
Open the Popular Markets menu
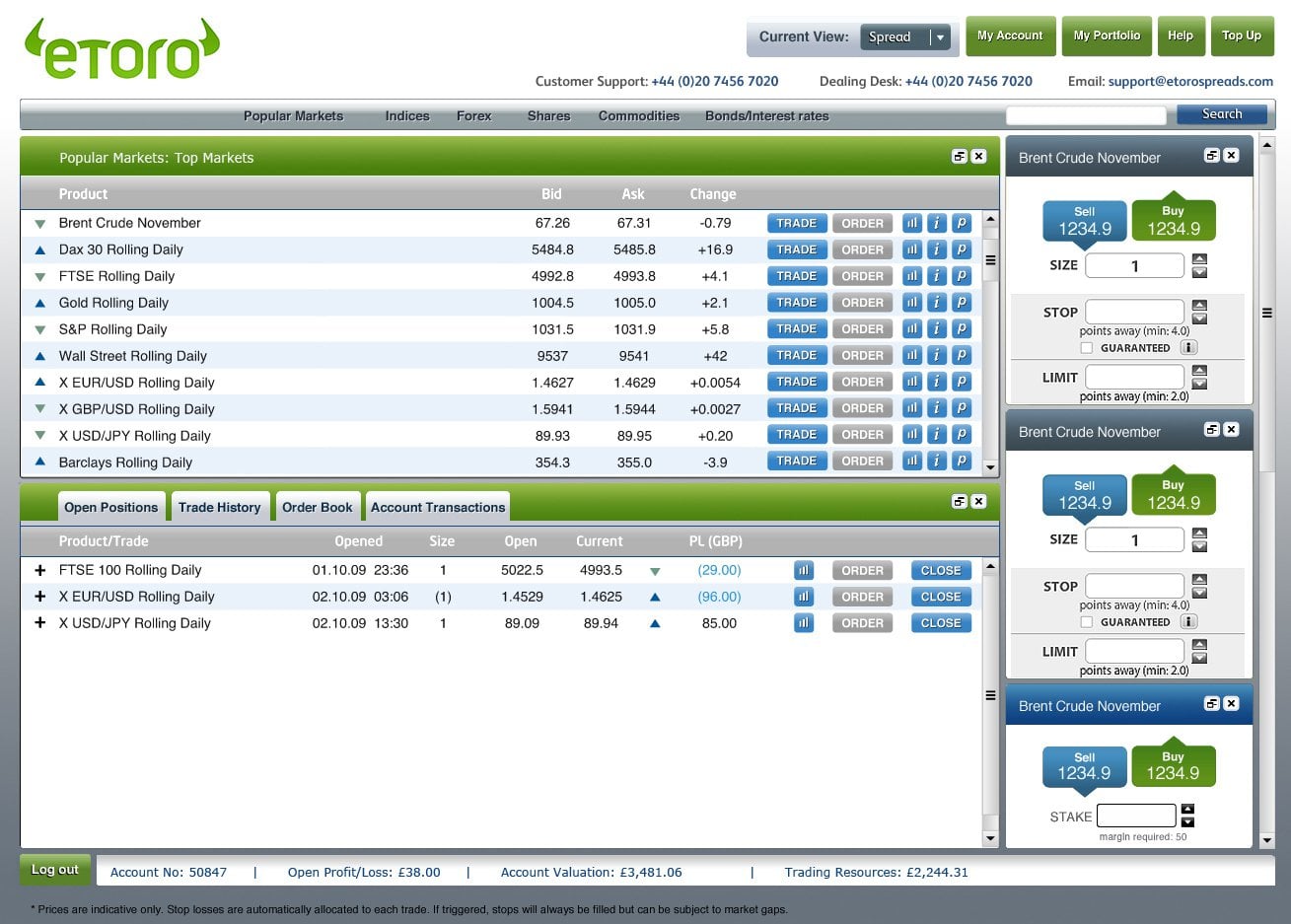[x=294, y=115]
